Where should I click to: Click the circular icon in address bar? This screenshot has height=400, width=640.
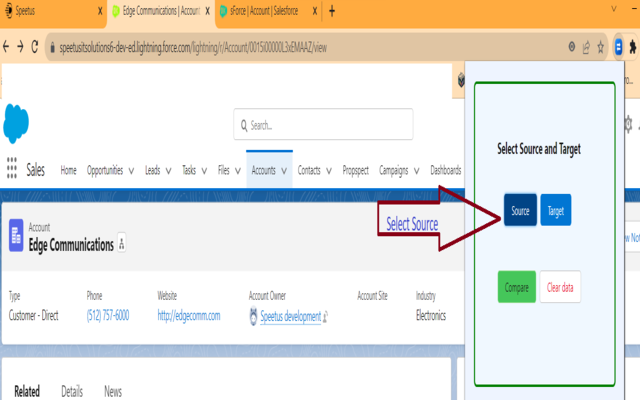pos(572,47)
